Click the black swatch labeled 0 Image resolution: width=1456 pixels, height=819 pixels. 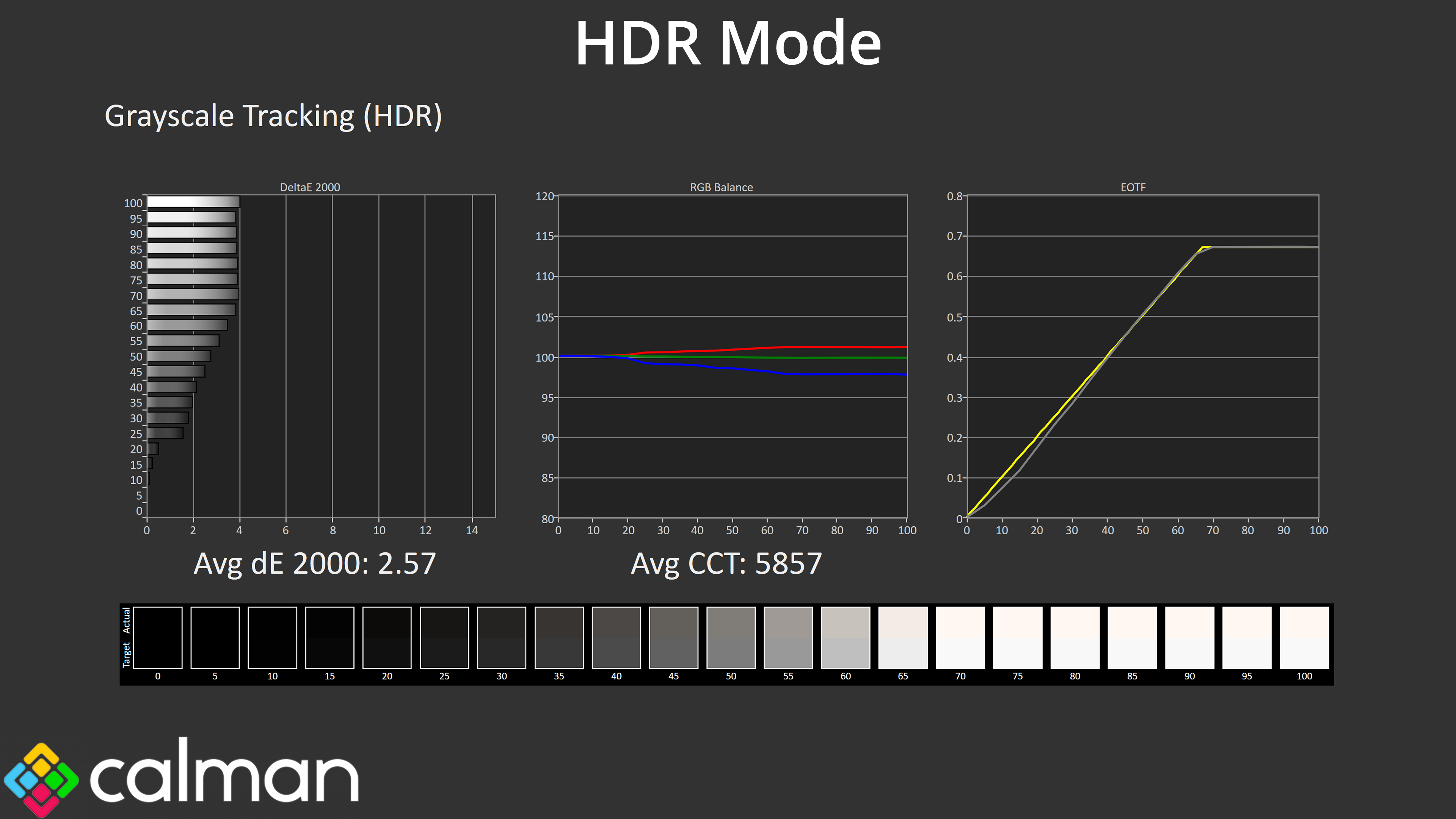click(x=158, y=637)
